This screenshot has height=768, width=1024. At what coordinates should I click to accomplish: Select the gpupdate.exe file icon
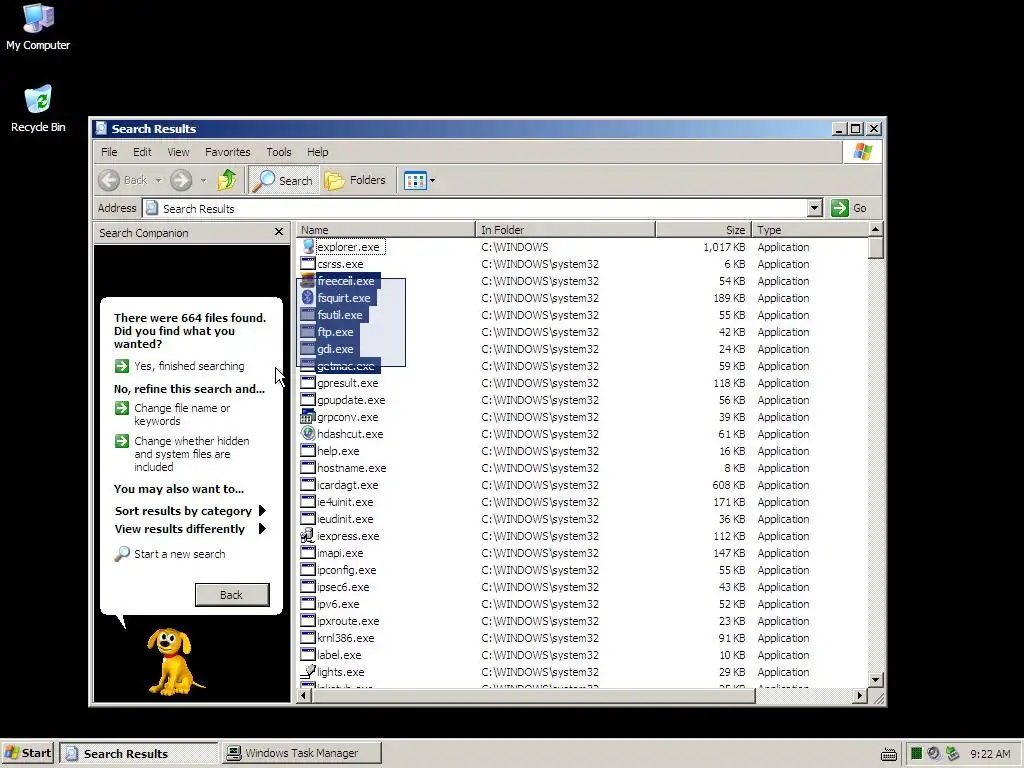coord(308,400)
